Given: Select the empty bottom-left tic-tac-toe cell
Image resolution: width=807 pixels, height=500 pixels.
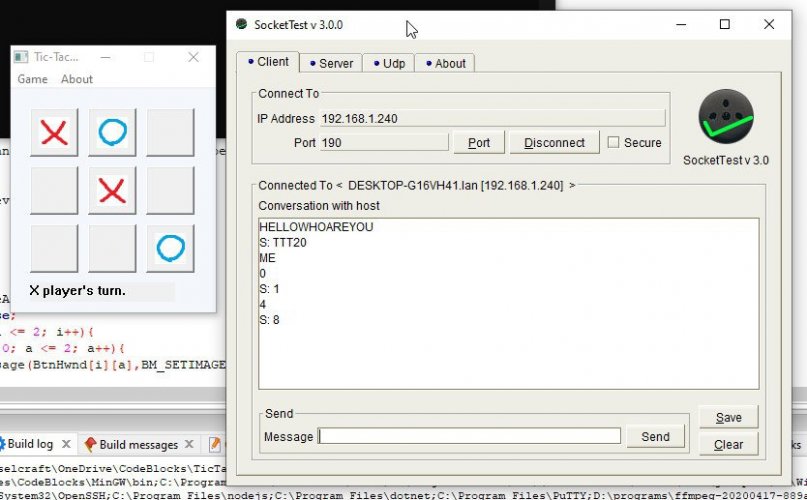Looking at the screenshot, I should click(54, 248).
